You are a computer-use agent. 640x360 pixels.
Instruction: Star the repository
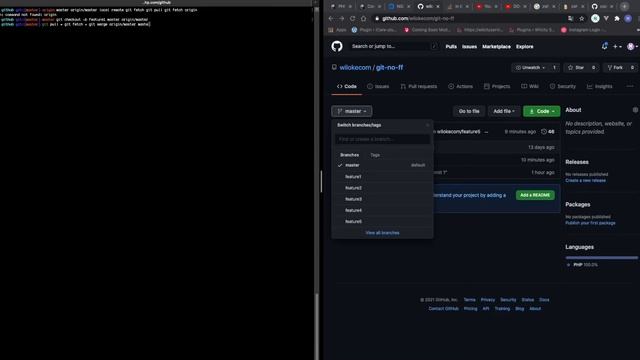click(576, 67)
